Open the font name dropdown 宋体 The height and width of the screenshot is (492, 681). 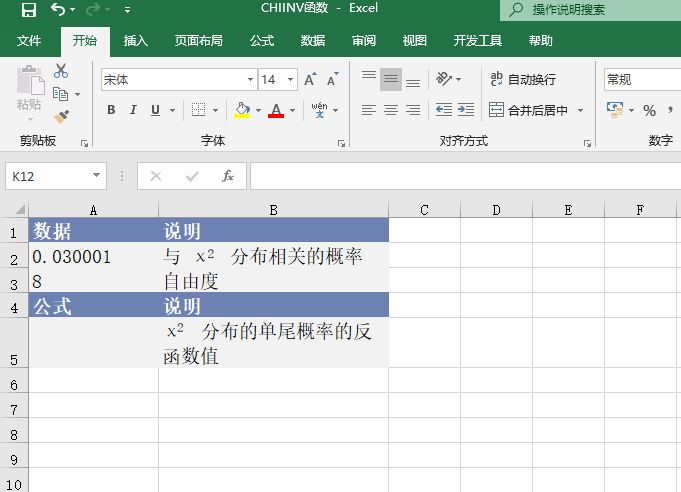pyautogui.click(x=251, y=79)
